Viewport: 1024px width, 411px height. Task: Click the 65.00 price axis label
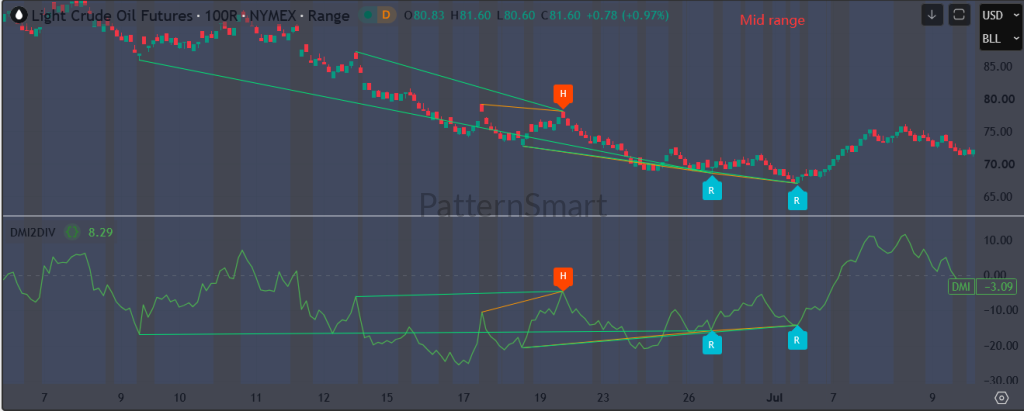point(997,197)
